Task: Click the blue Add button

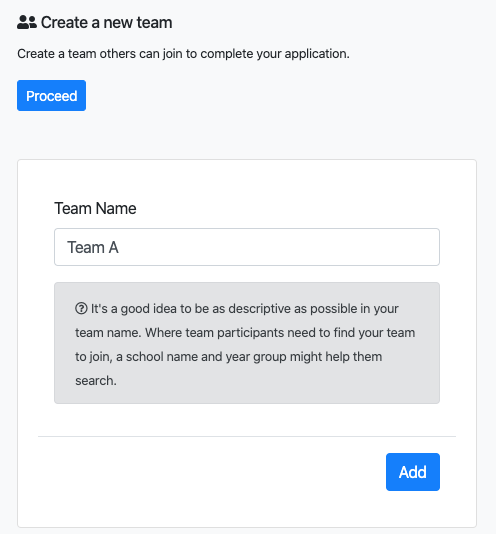Action: point(413,472)
